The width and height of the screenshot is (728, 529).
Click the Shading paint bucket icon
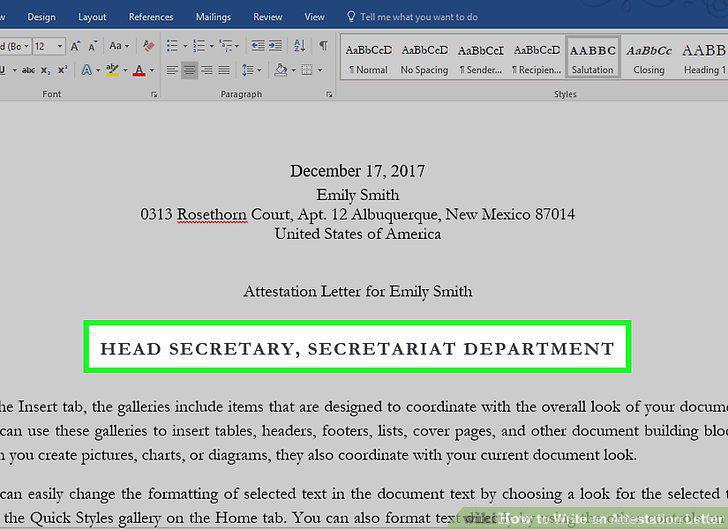pyautogui.click(x=280, y=70)
